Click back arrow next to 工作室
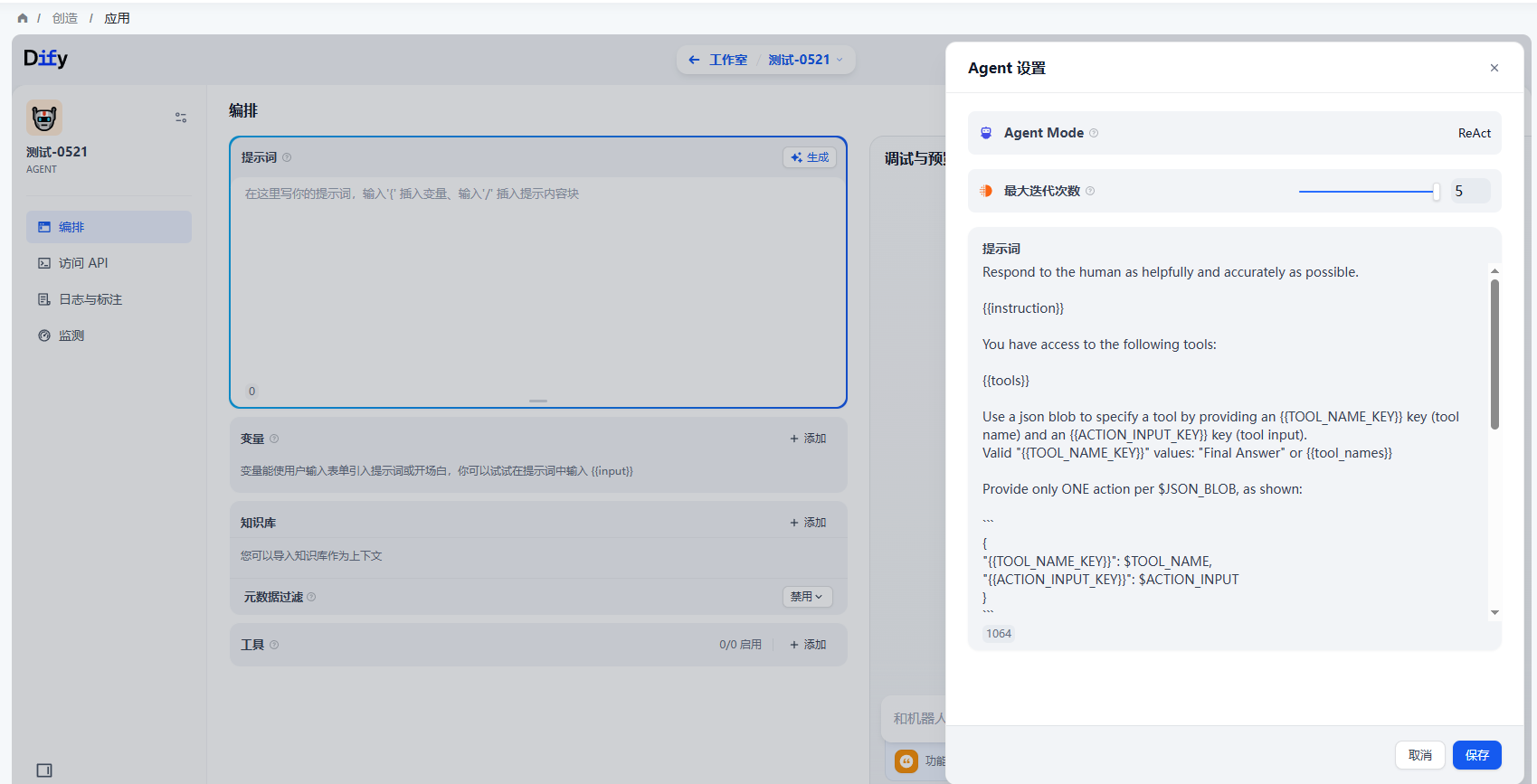This screenshot has height=784, width=1537. pyautogui.click(x=694, y=60)
